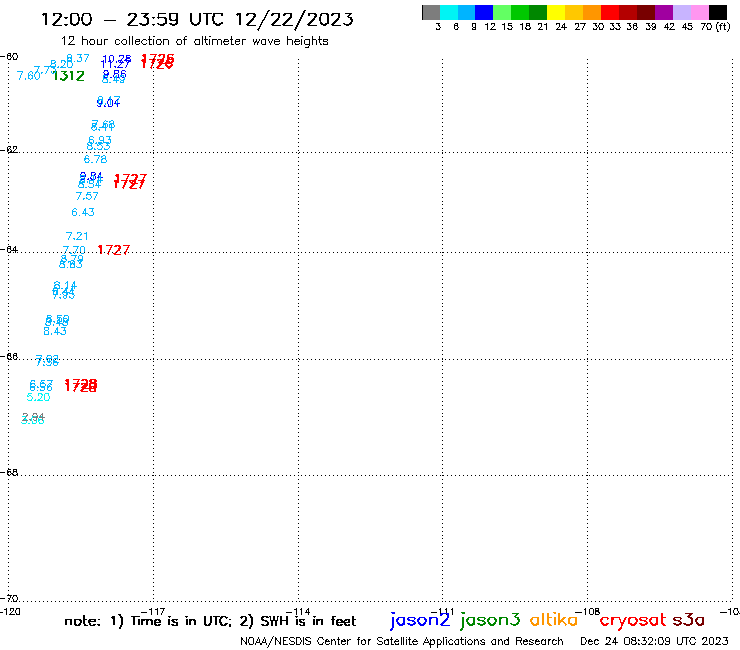The image size is (740, 650).
Task: Click the orange 'altika' legend label
Action: [554, 620]
